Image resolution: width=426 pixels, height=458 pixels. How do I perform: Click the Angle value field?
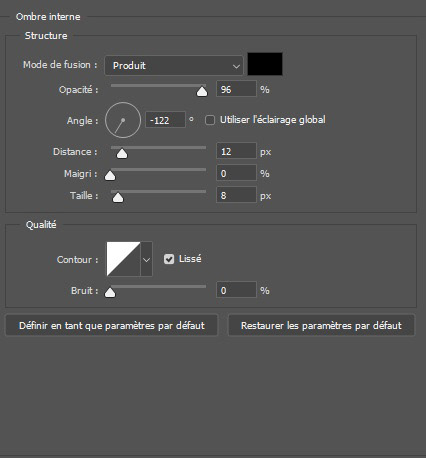coord(165,120)
